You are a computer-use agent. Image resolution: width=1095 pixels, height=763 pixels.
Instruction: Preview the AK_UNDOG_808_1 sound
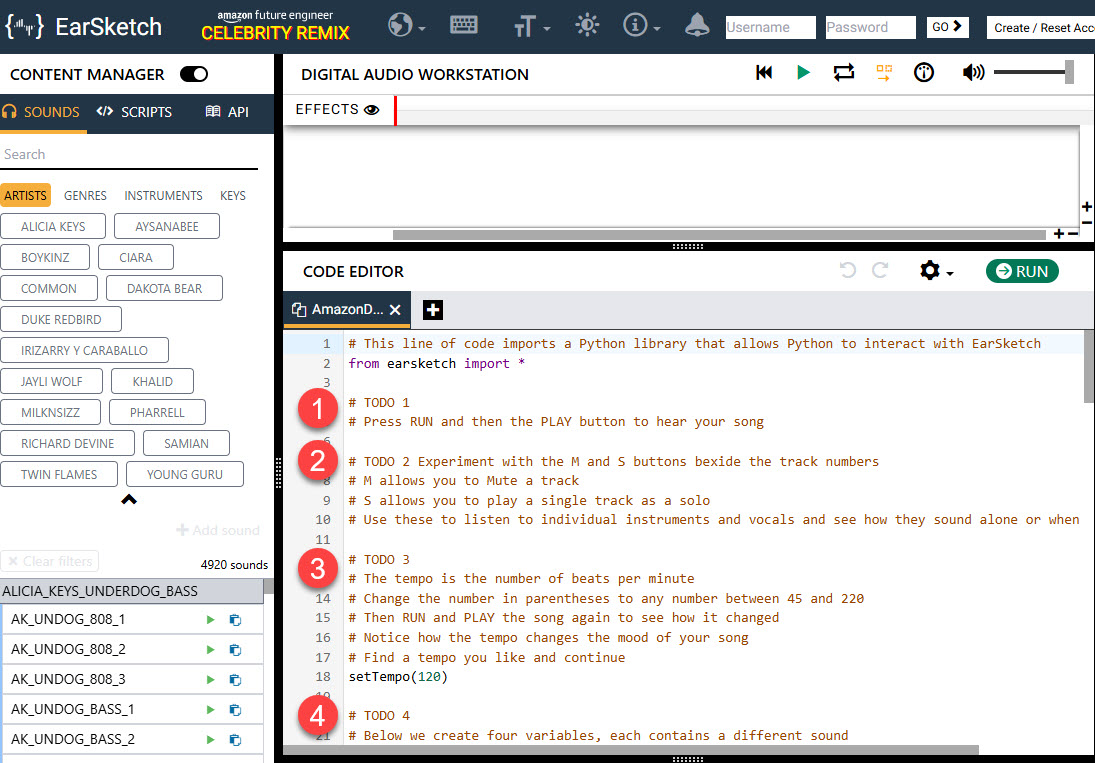click(210, 620)
